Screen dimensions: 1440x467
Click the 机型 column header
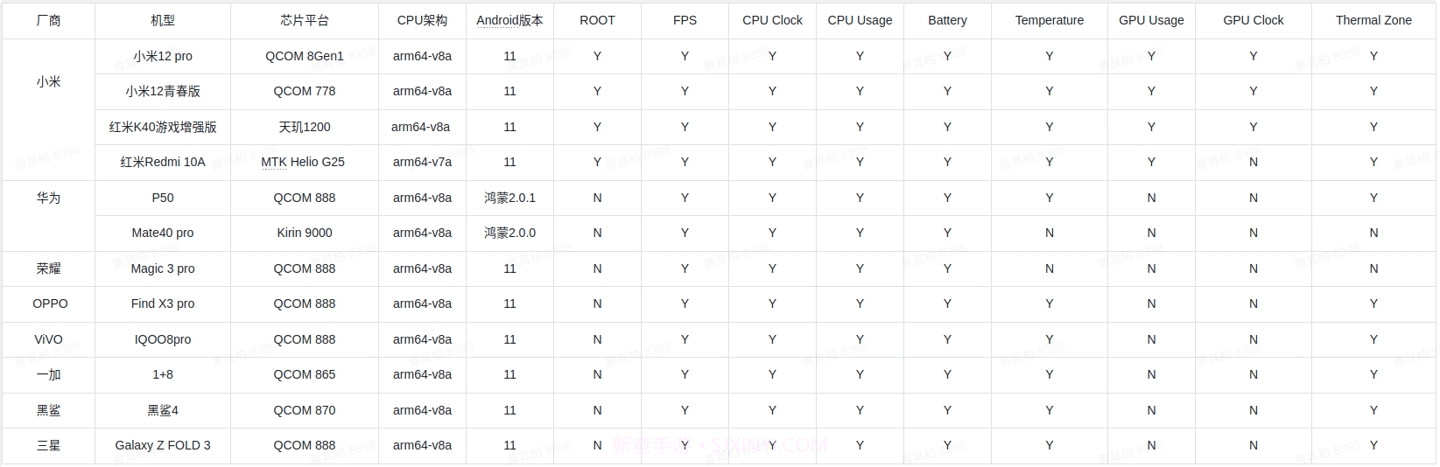pos(162,20)
